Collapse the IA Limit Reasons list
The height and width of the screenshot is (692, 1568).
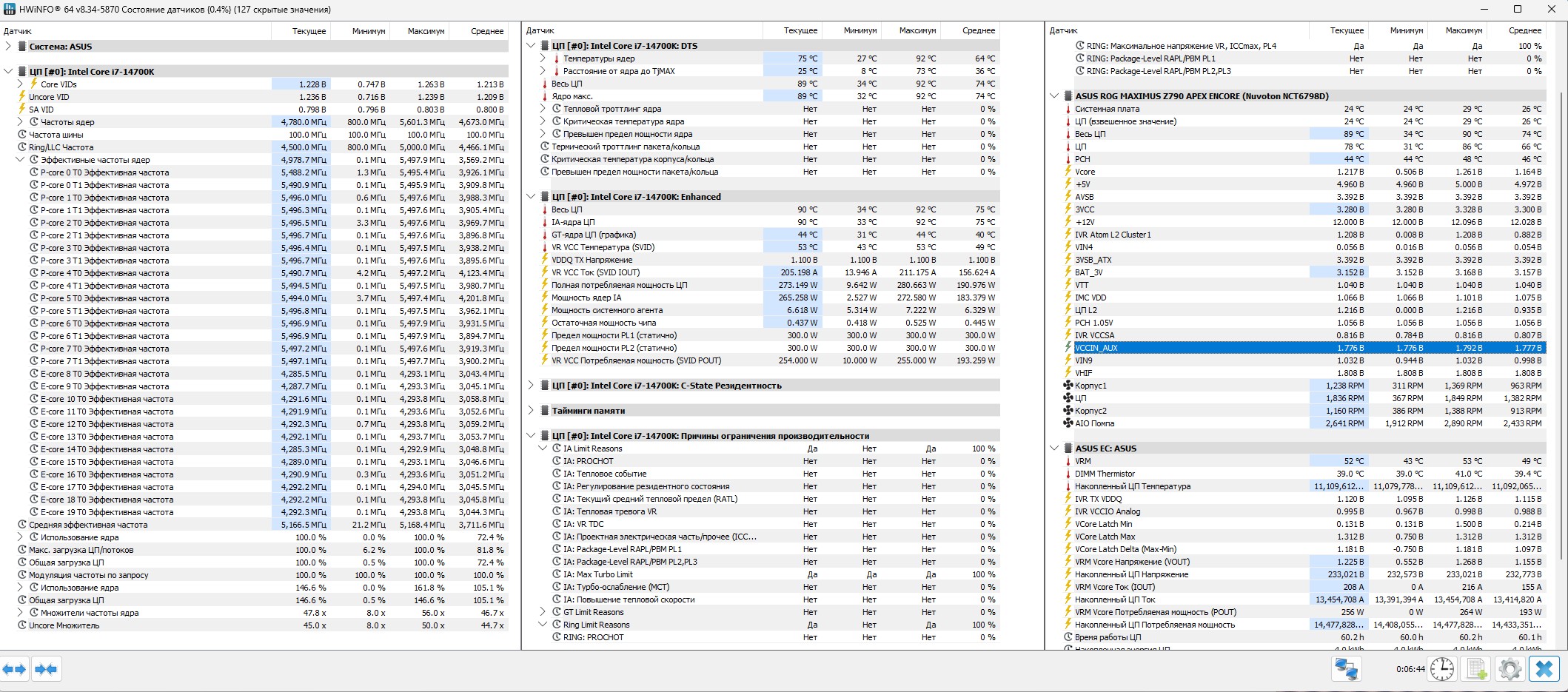coord(543,449)
